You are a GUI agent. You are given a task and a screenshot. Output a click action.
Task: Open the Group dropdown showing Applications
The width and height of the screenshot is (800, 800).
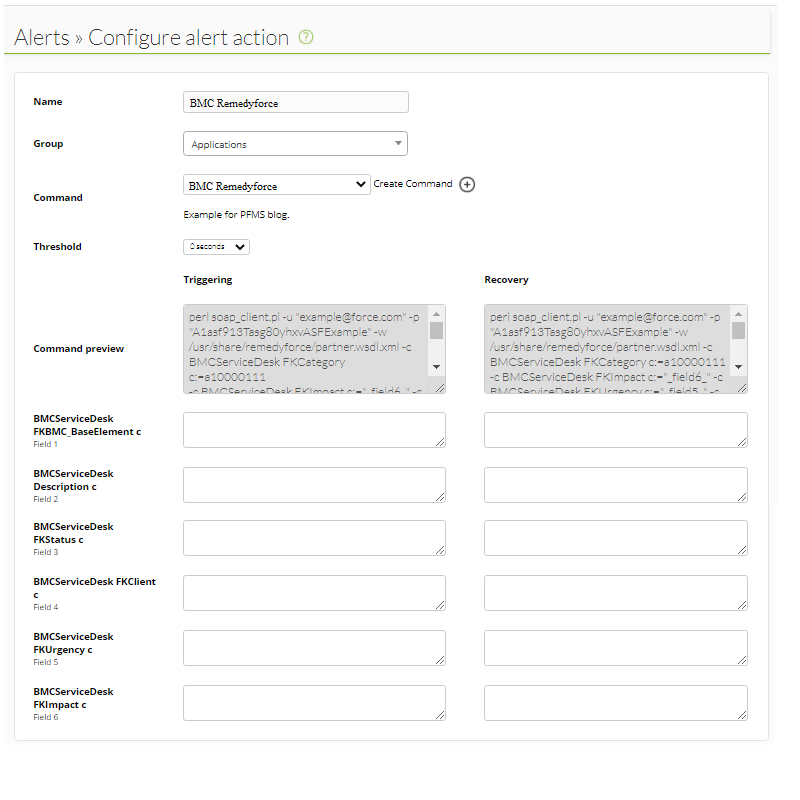(295, 144)
